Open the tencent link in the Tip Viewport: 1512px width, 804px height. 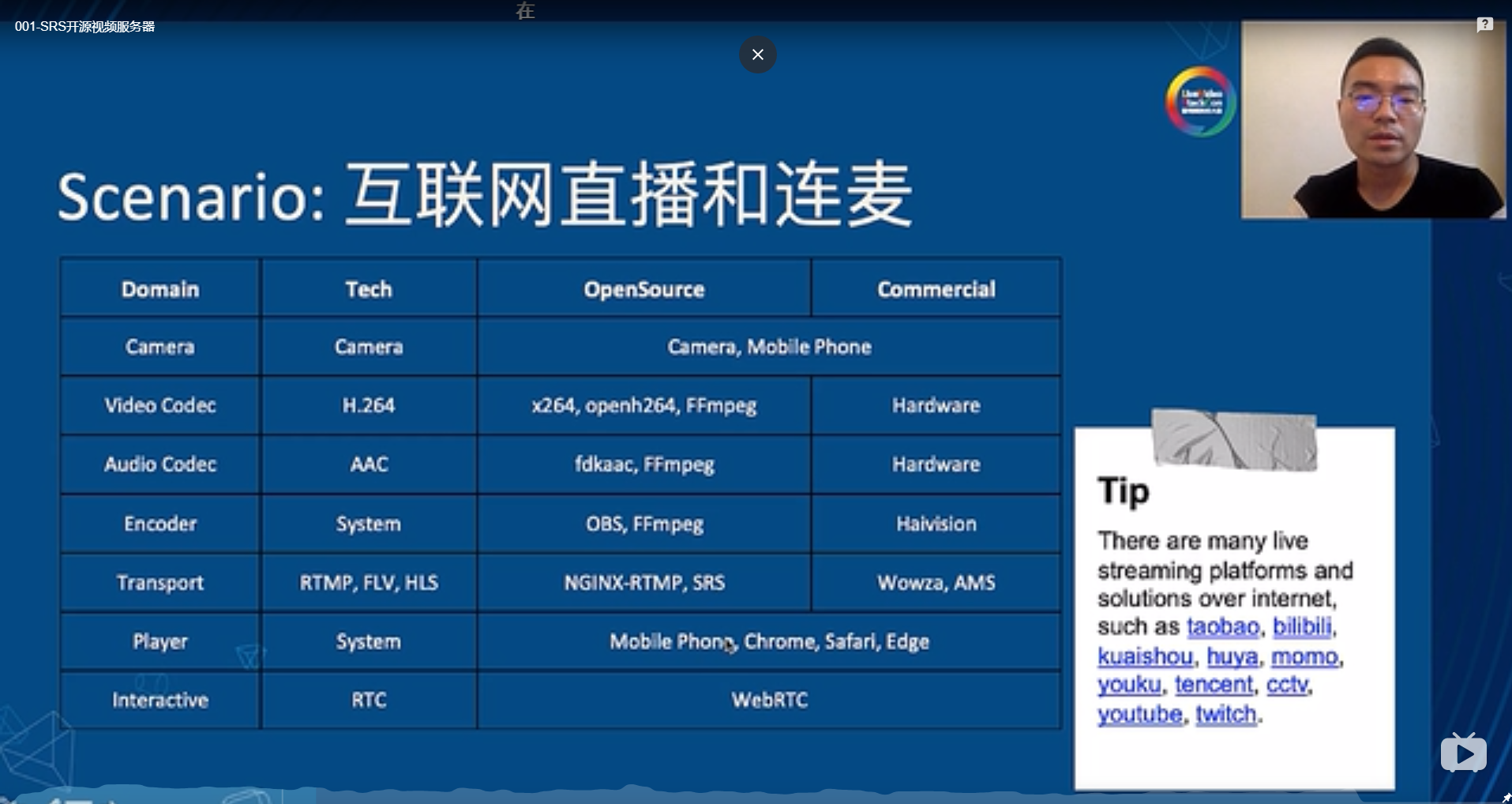point(1213,685)
